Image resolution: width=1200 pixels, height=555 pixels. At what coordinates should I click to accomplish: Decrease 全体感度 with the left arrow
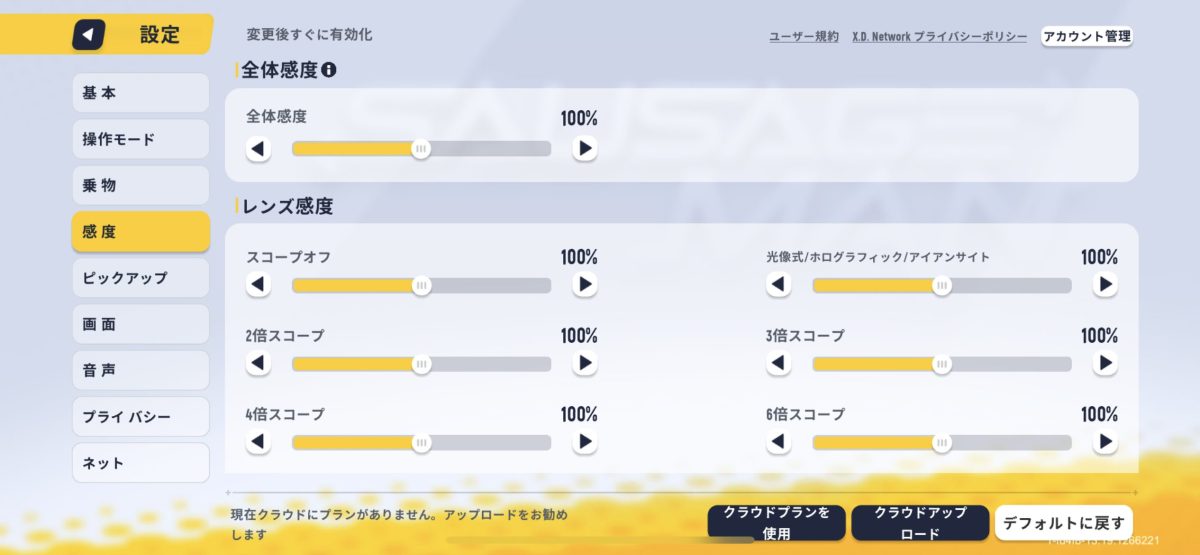tap(258, 149)
